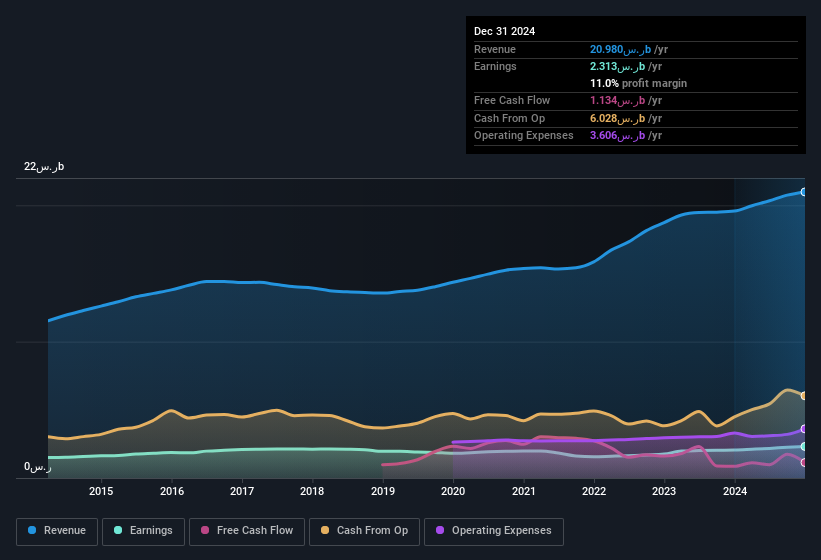The width and height of the screenshot is (821, 560).
Task: Toggle Free Cash Flow legend entry
Action: 247,531
